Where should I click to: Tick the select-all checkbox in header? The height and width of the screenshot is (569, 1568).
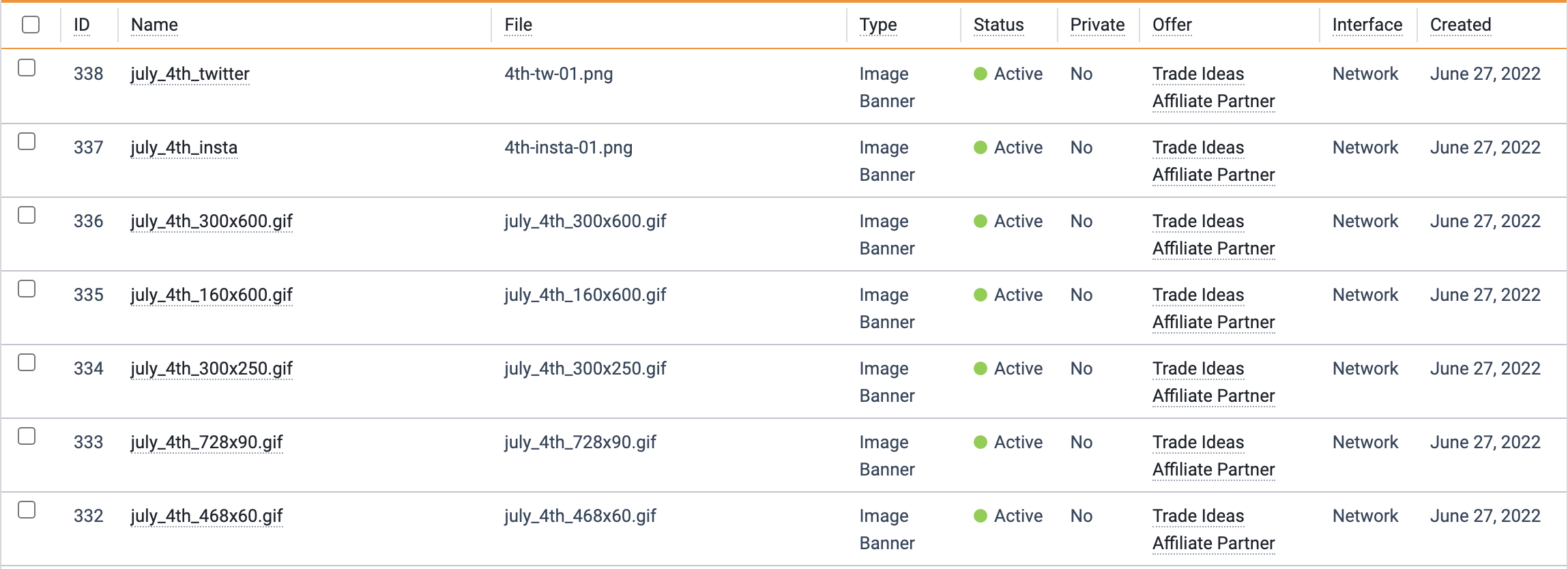[31, 25]
